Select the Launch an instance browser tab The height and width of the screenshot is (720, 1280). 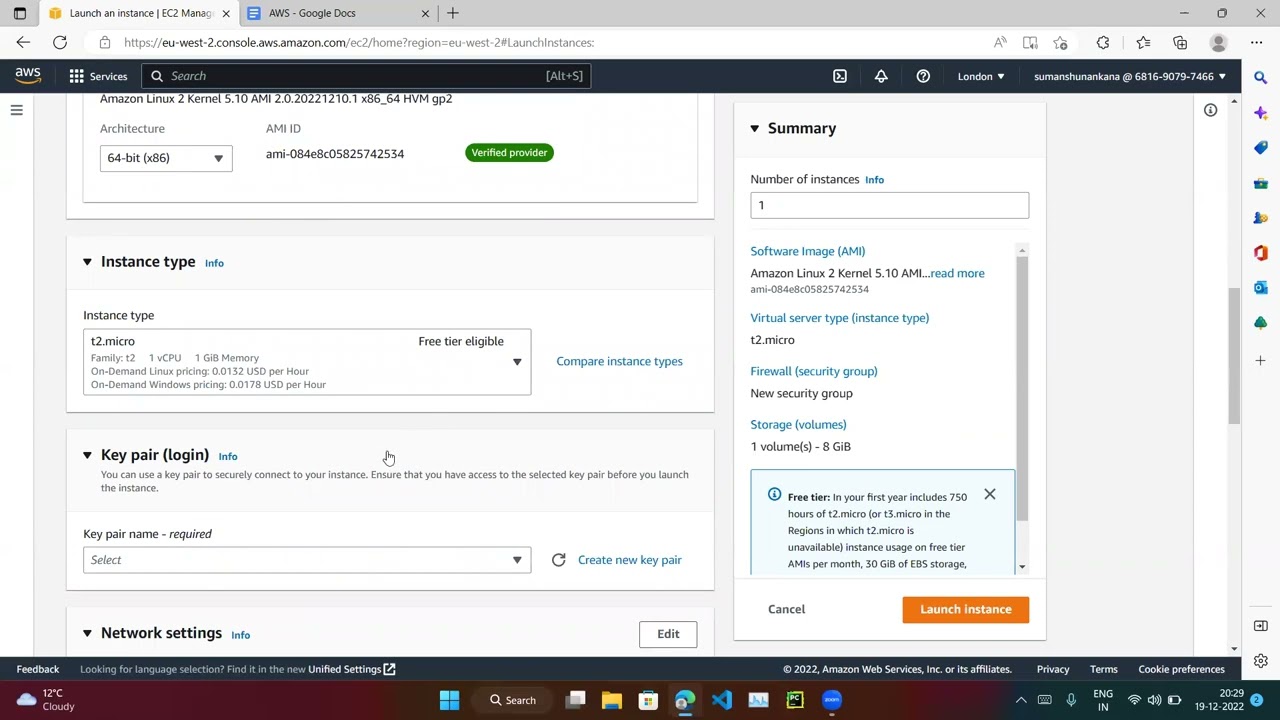(138, 13)
